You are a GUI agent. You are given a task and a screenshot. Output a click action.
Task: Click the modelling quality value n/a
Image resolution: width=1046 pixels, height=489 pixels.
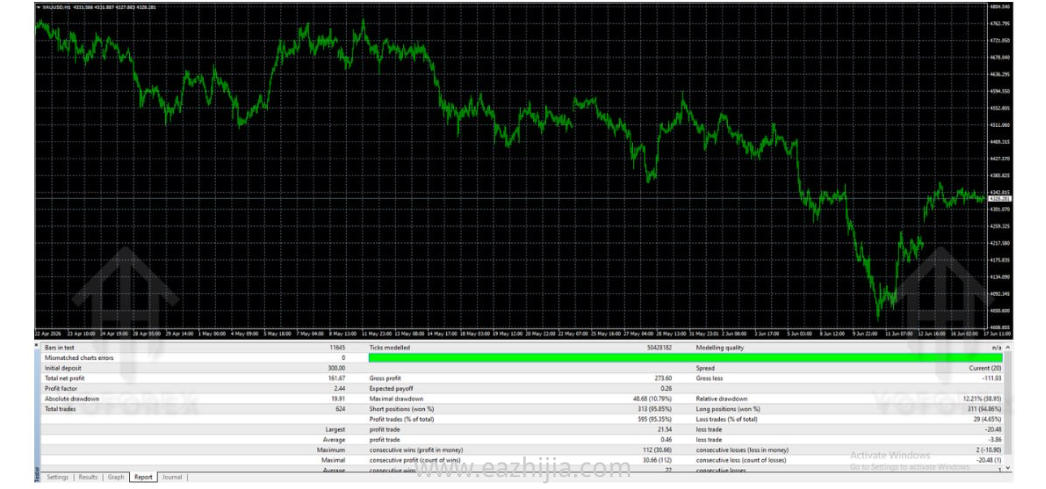[x=997, y=348]
